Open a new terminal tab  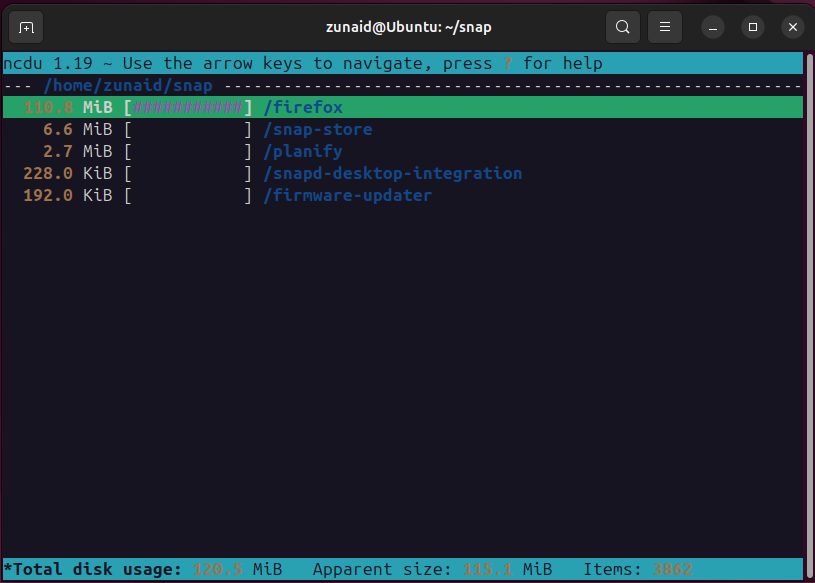[x=25, y=27]
